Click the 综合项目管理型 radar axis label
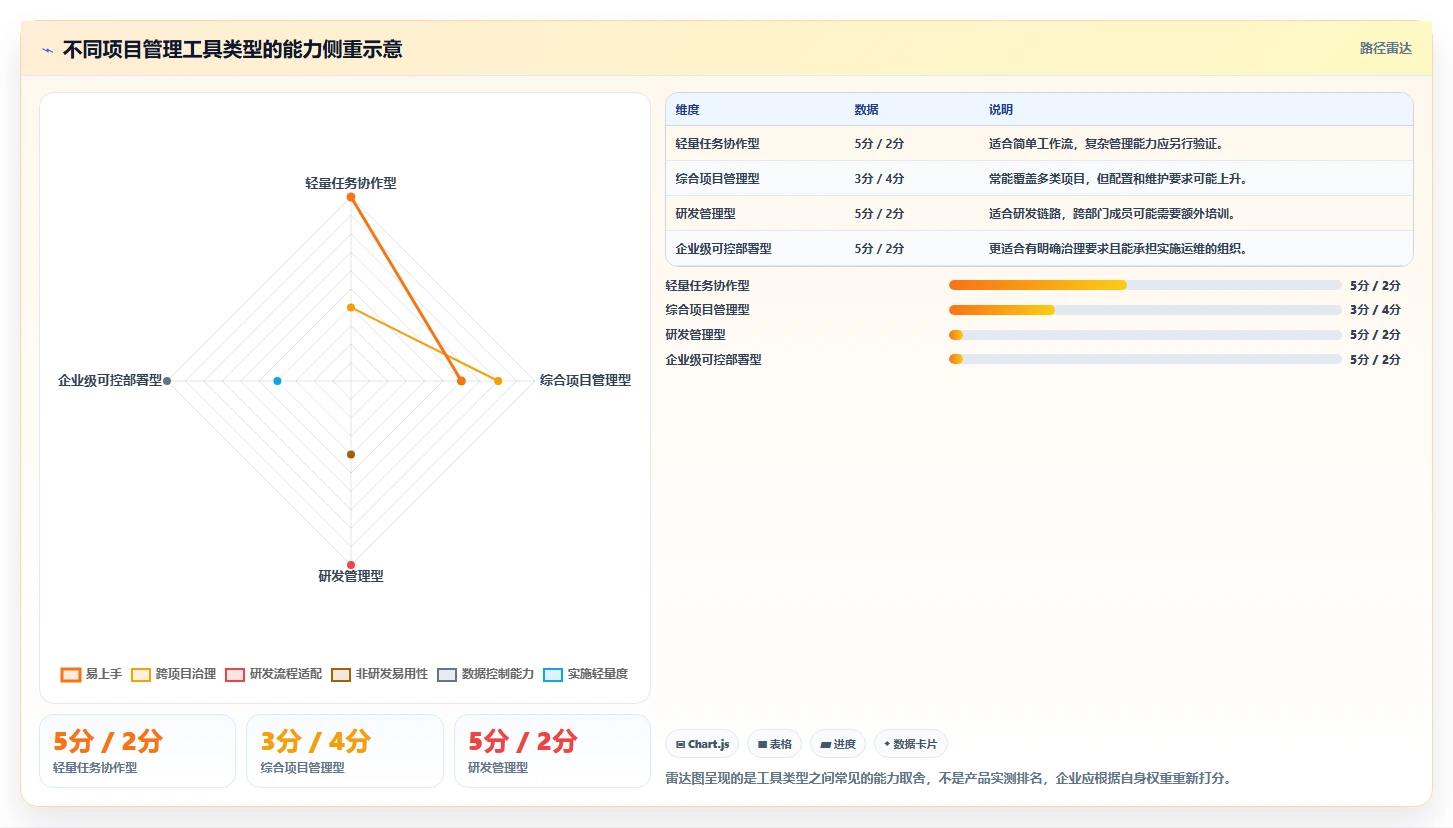This screenshot has height=828, width=1453. [585, 380]
